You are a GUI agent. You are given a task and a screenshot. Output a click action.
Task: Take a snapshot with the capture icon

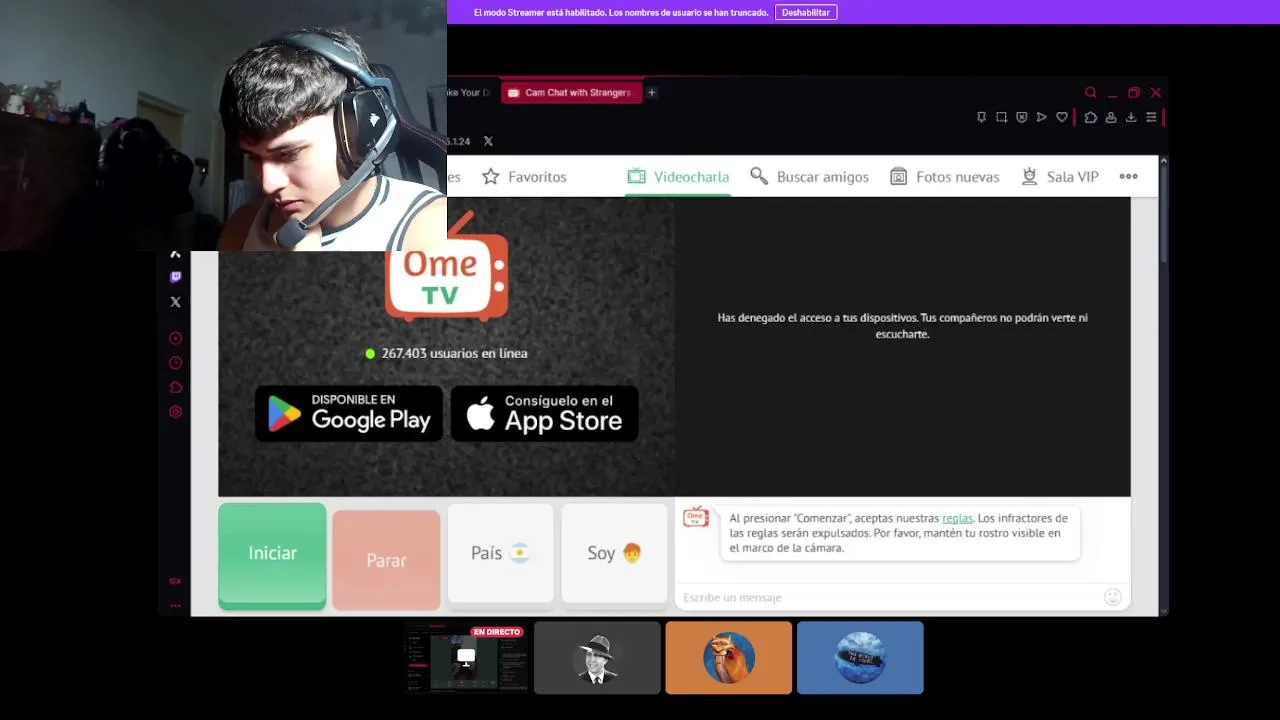tap(1001, 117)
